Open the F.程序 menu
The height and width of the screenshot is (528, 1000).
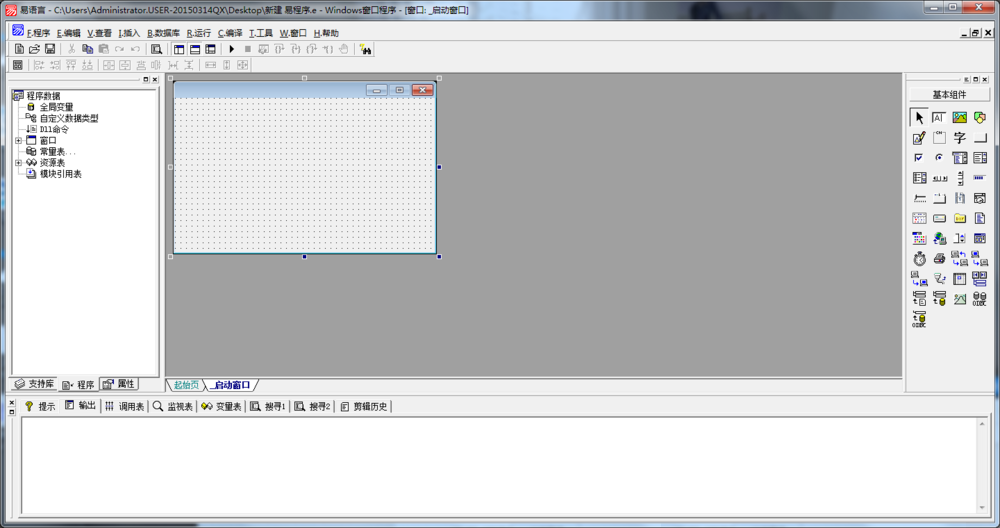pos(38,33)
